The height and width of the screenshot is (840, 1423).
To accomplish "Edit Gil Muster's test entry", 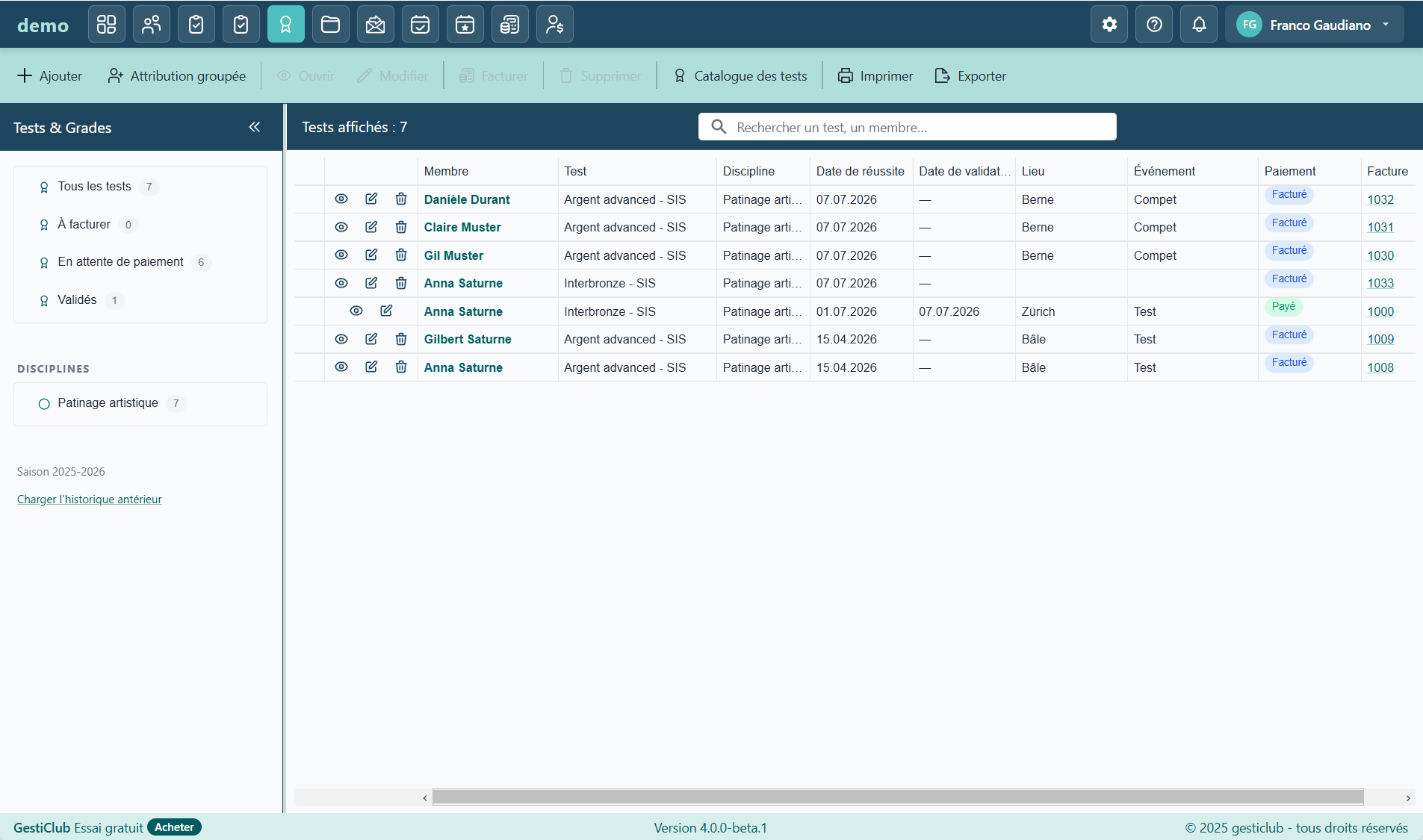I will tap(371, 255).
